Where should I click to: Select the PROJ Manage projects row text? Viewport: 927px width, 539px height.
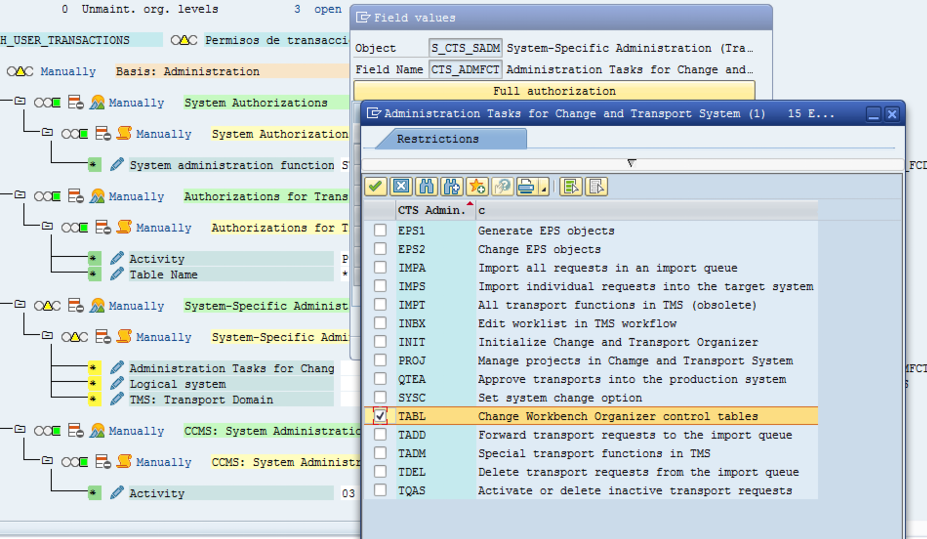coord(635,361)
